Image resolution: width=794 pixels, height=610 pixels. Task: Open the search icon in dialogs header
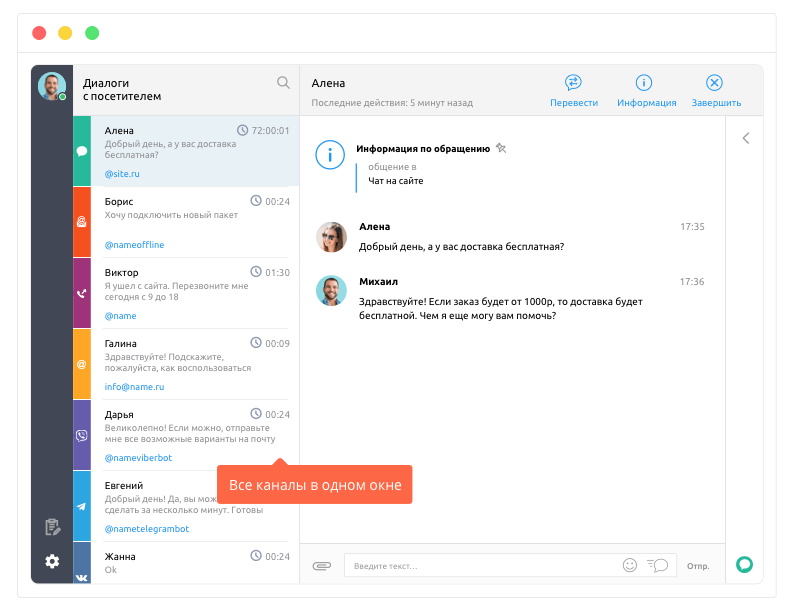[283, 83]
